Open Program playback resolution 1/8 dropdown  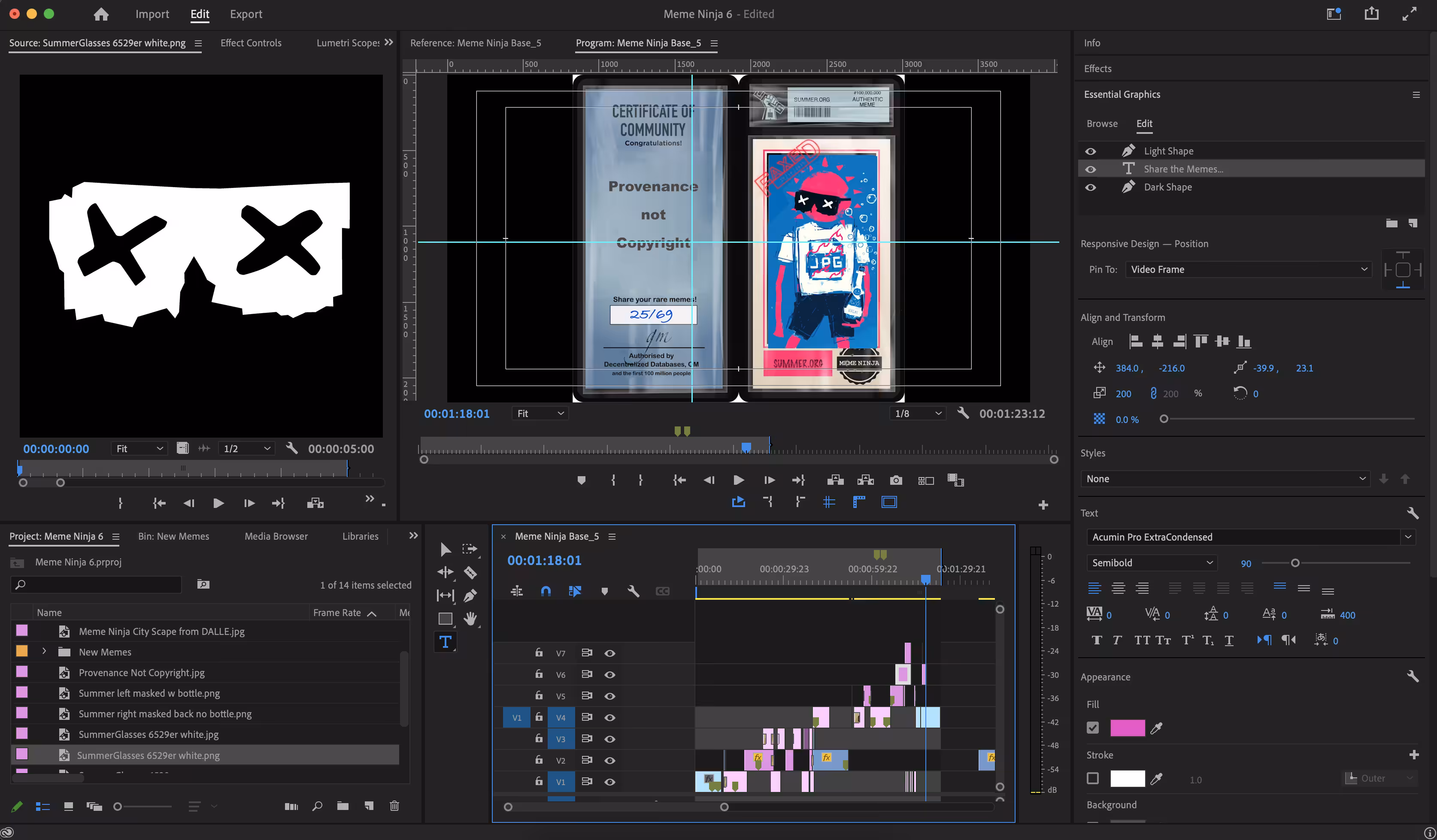[x=917, y=413]
